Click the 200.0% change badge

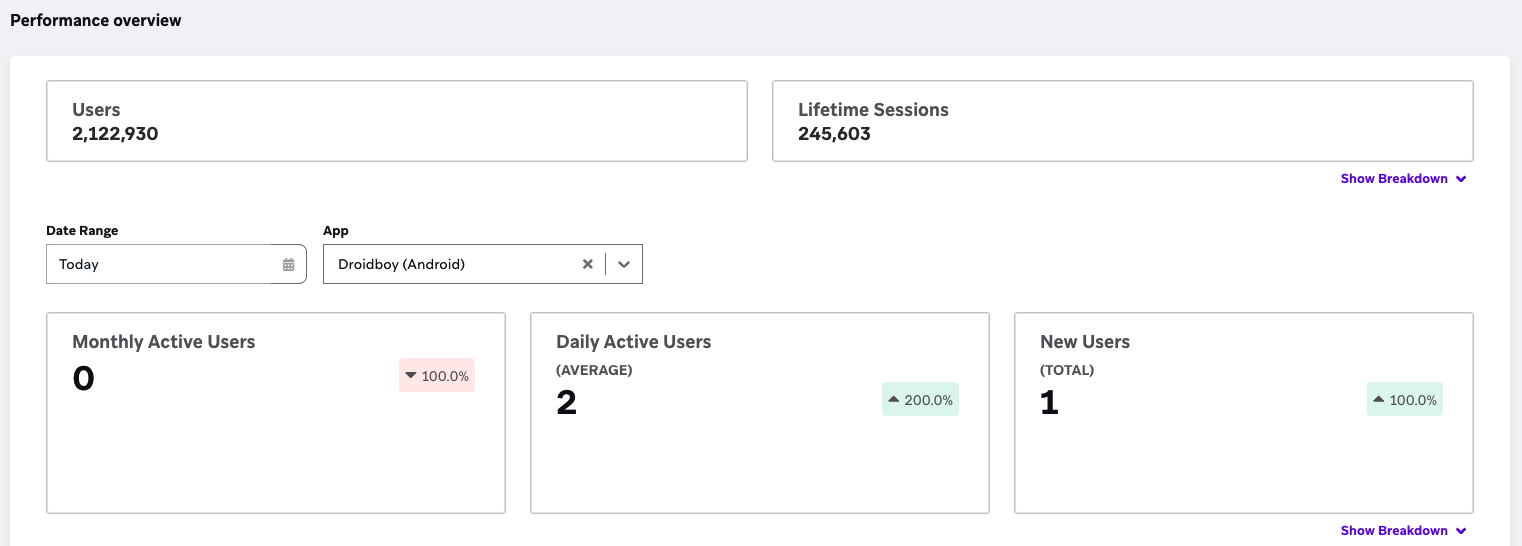click(x=920, y=400)
